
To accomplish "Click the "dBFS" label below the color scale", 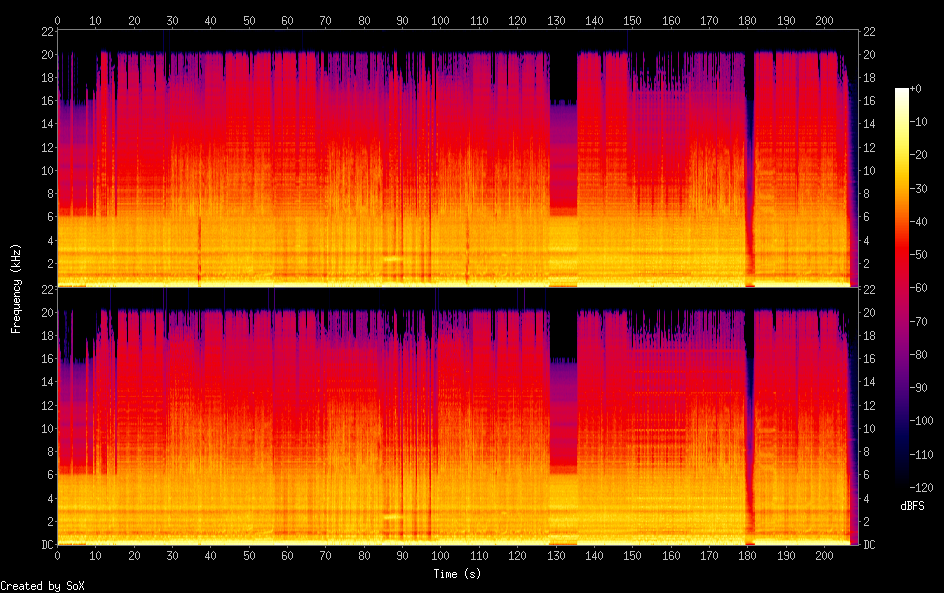I will tap(912, 507).
